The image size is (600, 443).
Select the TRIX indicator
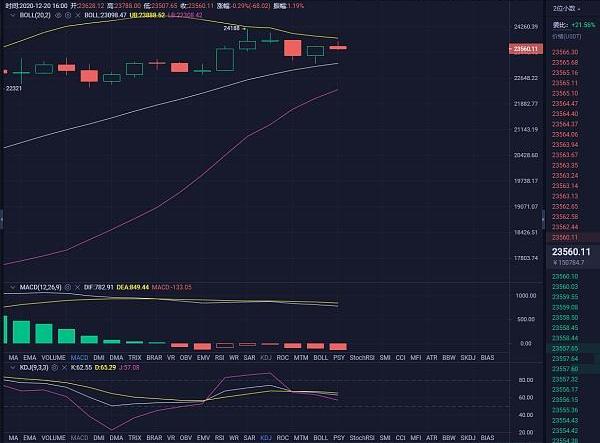coord(135,356)
